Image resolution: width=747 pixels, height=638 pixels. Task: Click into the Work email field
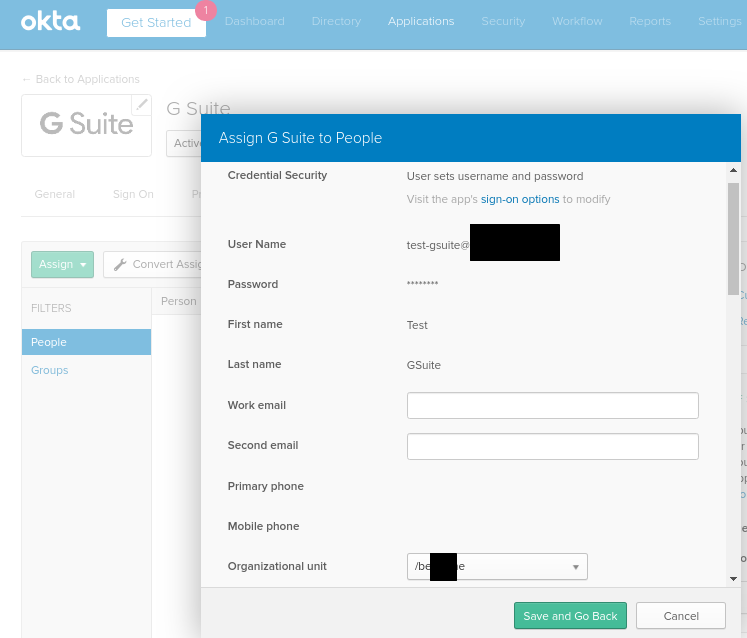553,405
